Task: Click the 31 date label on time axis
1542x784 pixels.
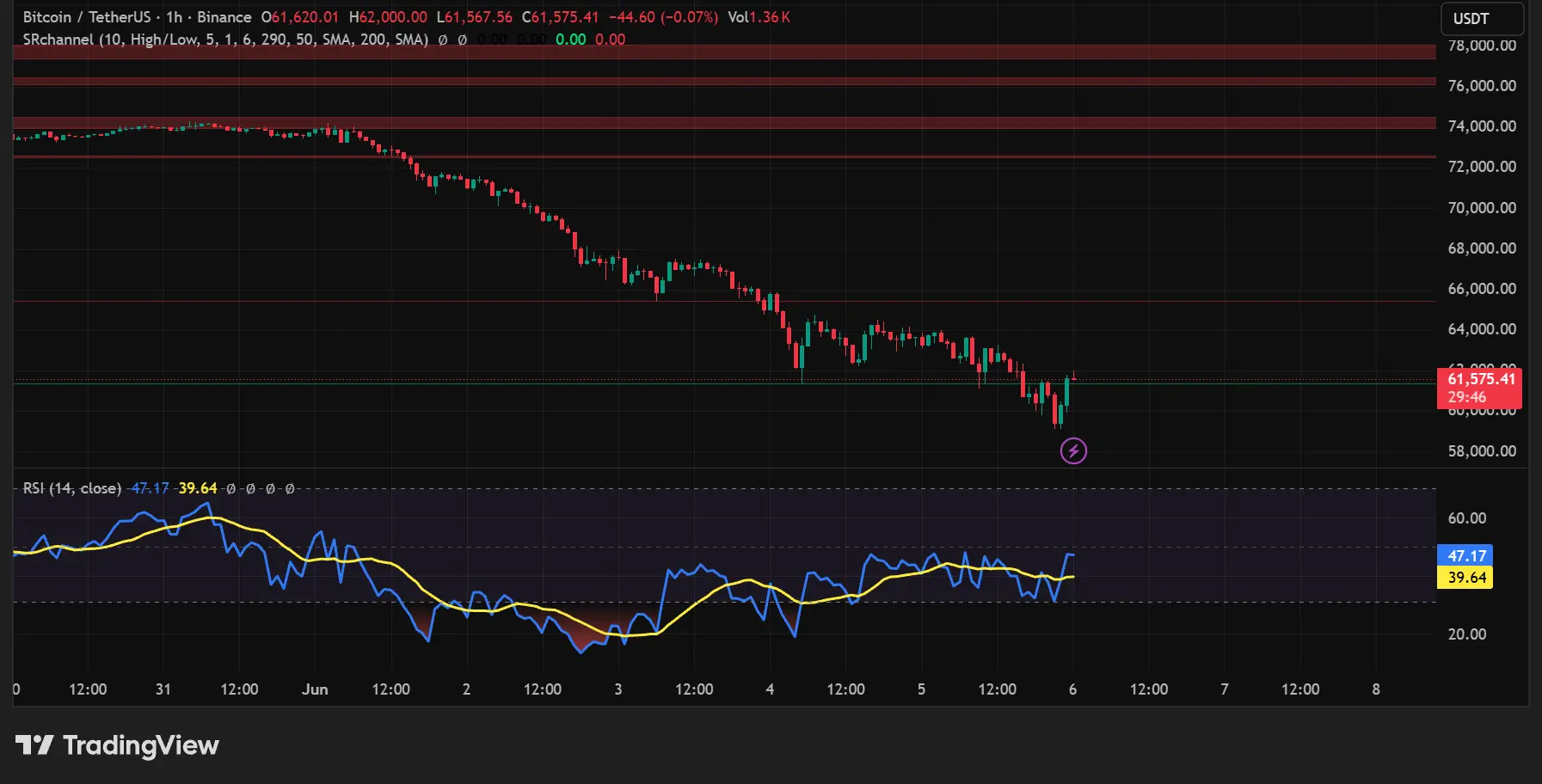Action: point(163,689)
